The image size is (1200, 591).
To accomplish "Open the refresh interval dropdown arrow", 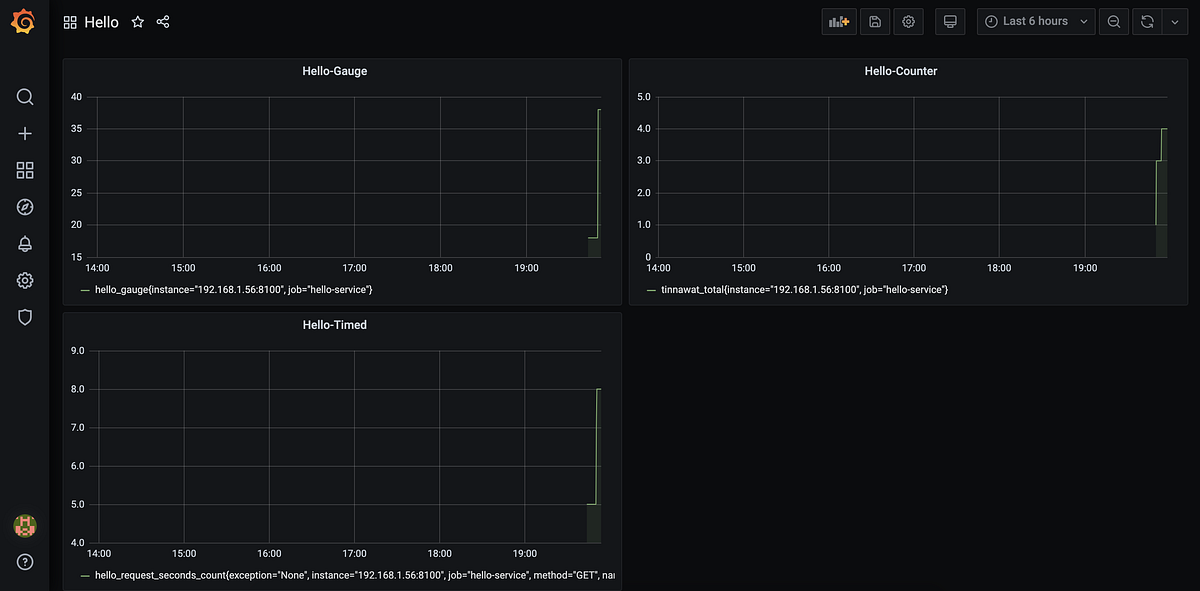I will pyautogui.click(x=1174, y=21).
